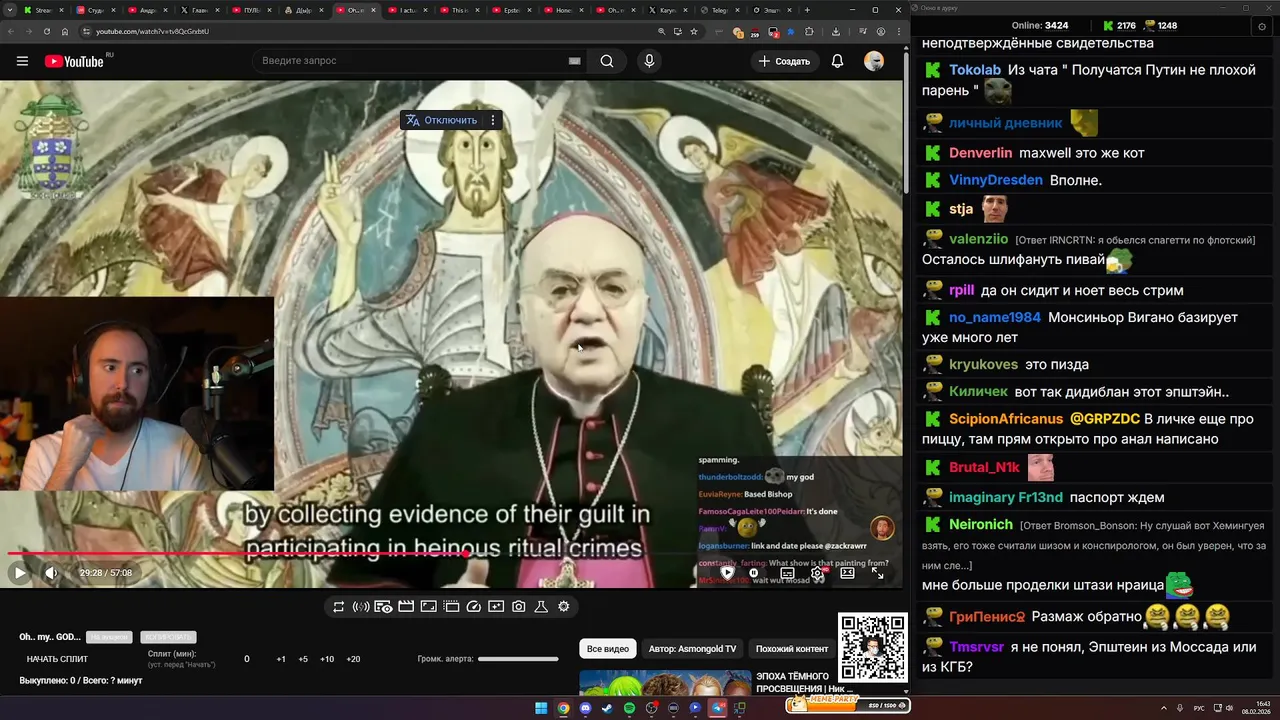Open browser downloads icon
1280x720 pixels.
pyautogui.click(x=836, y=31)
